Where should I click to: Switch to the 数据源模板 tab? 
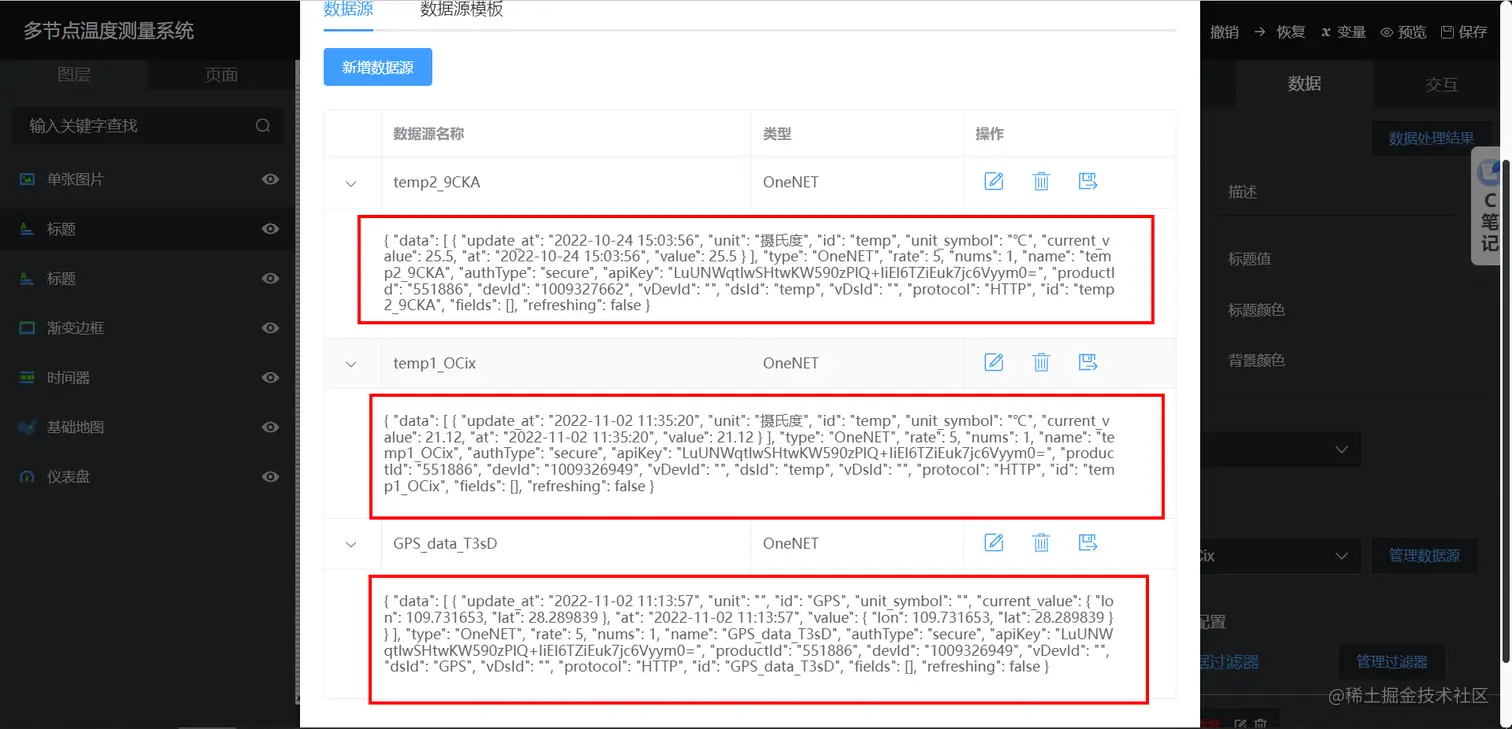pyautogui.click(x=462, y=10)
